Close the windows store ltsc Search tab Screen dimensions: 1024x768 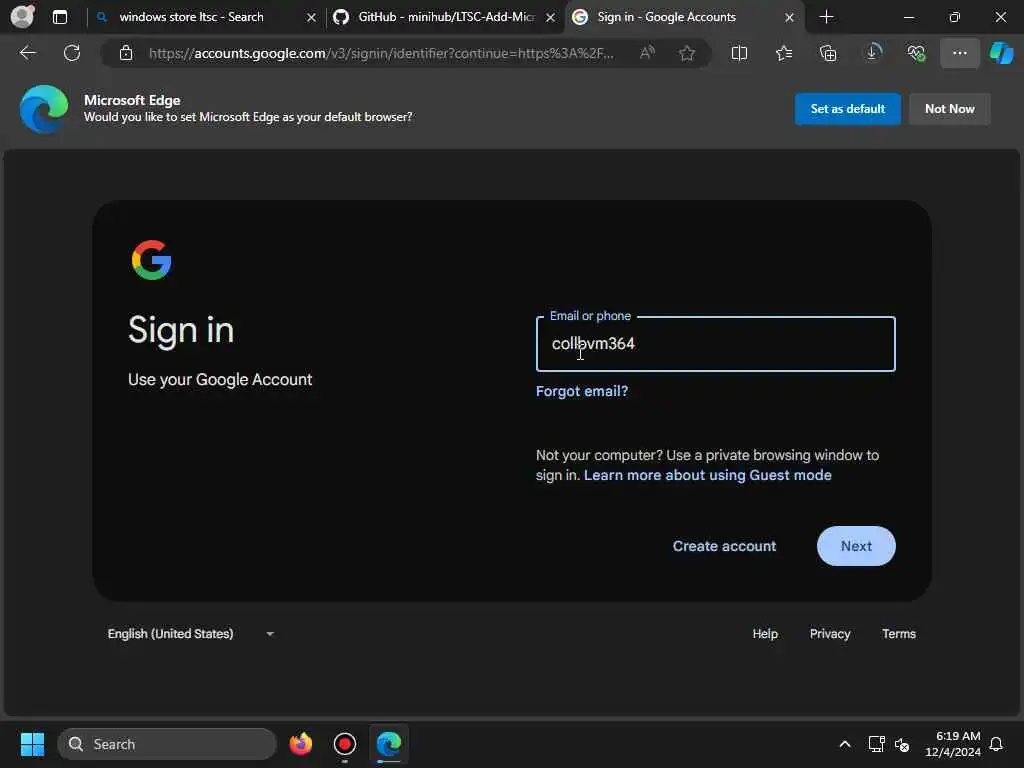point(312,18)
